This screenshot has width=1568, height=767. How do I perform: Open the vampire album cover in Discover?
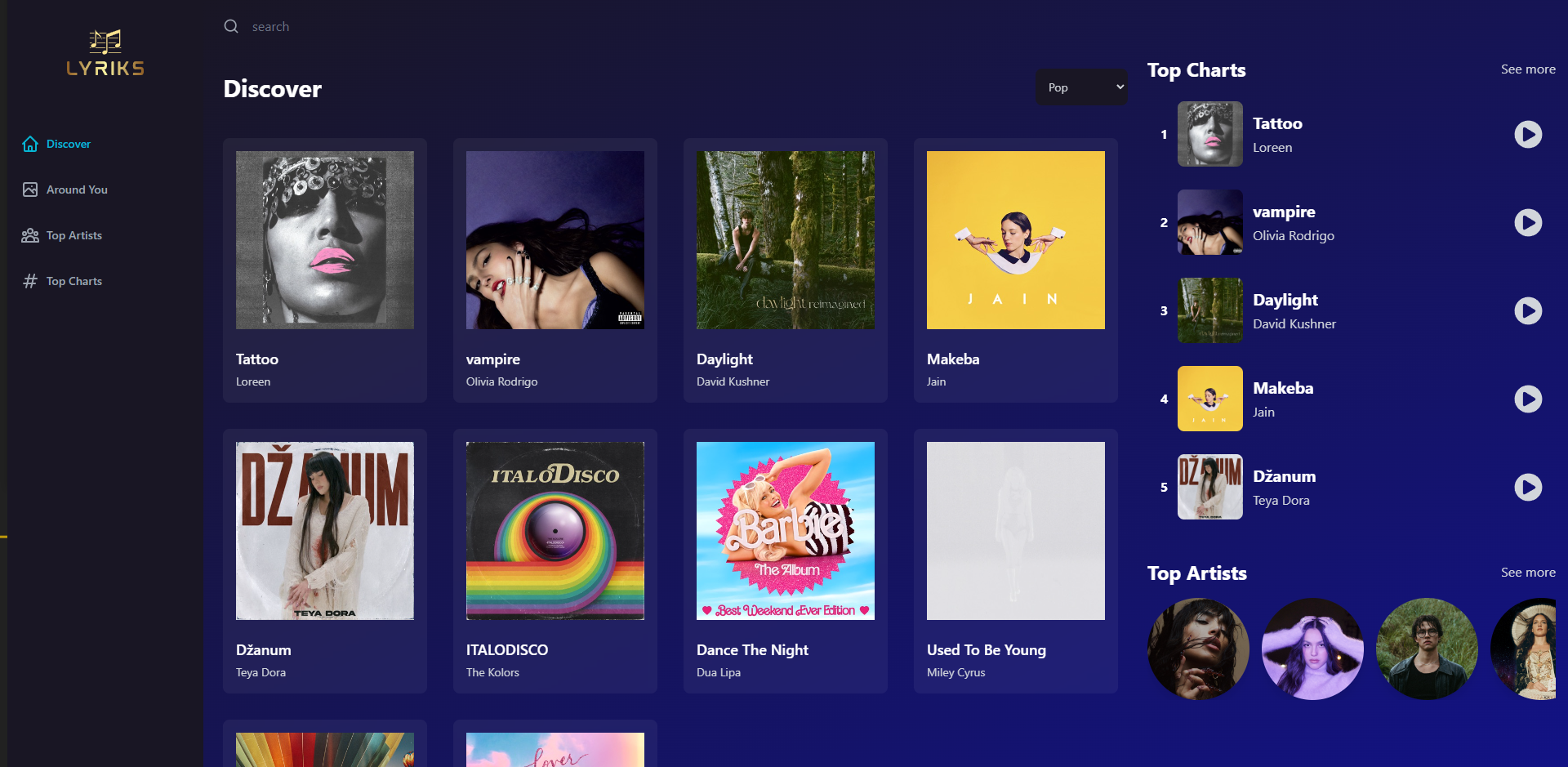point(555,240)
